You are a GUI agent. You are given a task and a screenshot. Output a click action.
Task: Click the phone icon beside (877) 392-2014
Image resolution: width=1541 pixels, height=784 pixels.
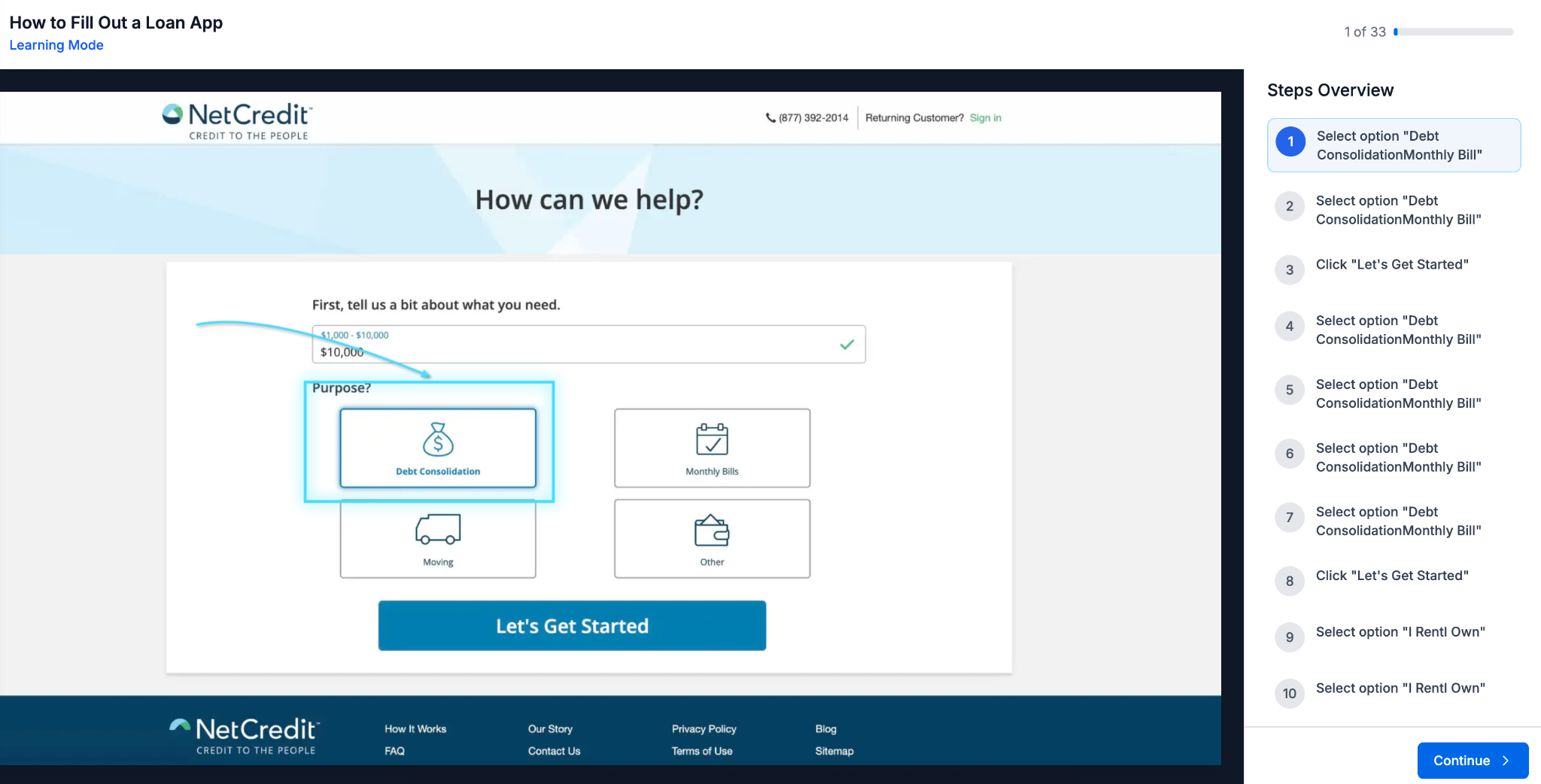coord(770,117)
